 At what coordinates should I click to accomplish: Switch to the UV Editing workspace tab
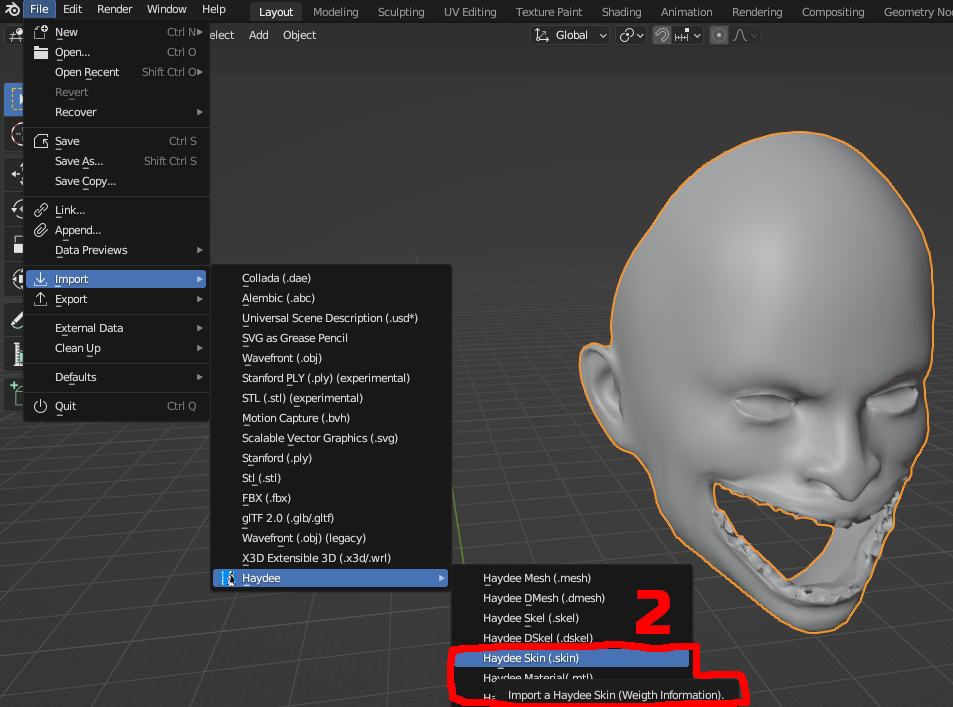pyautogui.click(x=470, y=12)
